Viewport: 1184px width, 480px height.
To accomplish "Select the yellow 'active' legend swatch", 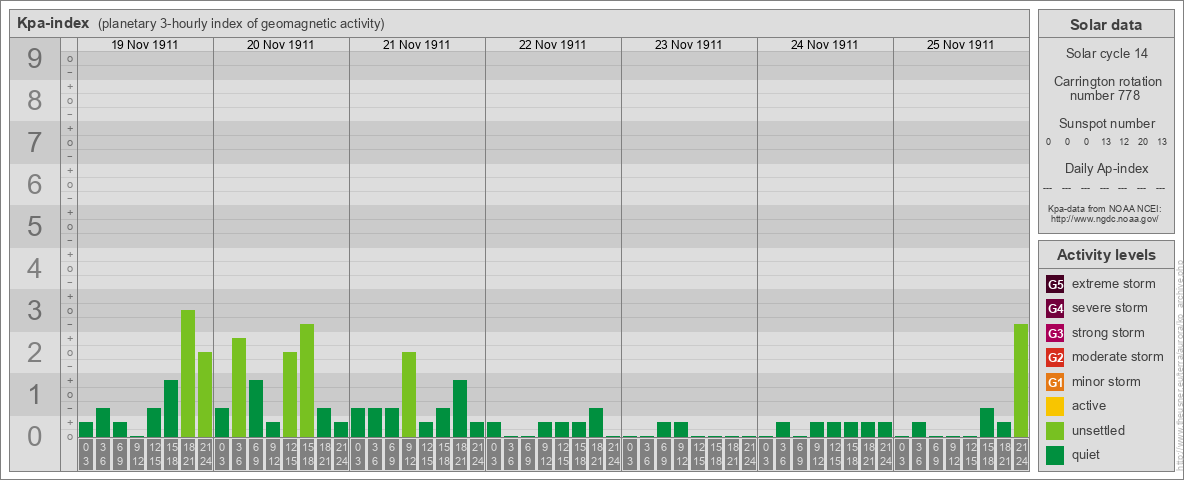I will tap(1055, 406).
